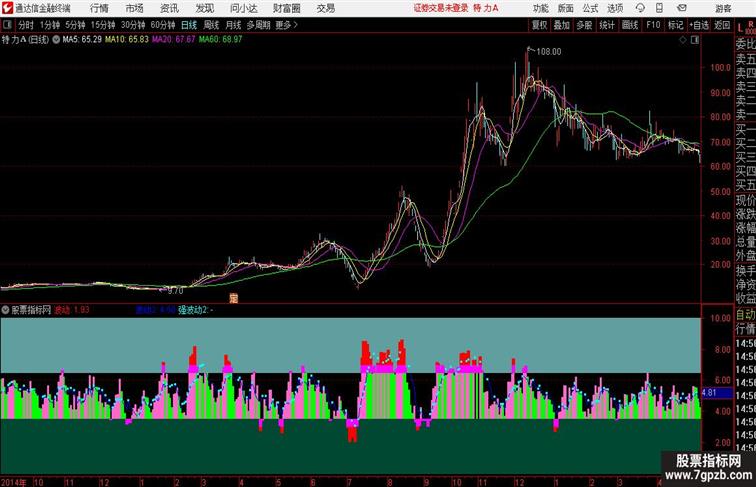Click the 特力A stock name in title bar
The width and height of the screenshot is (756, 487).
tap(486, 8)
